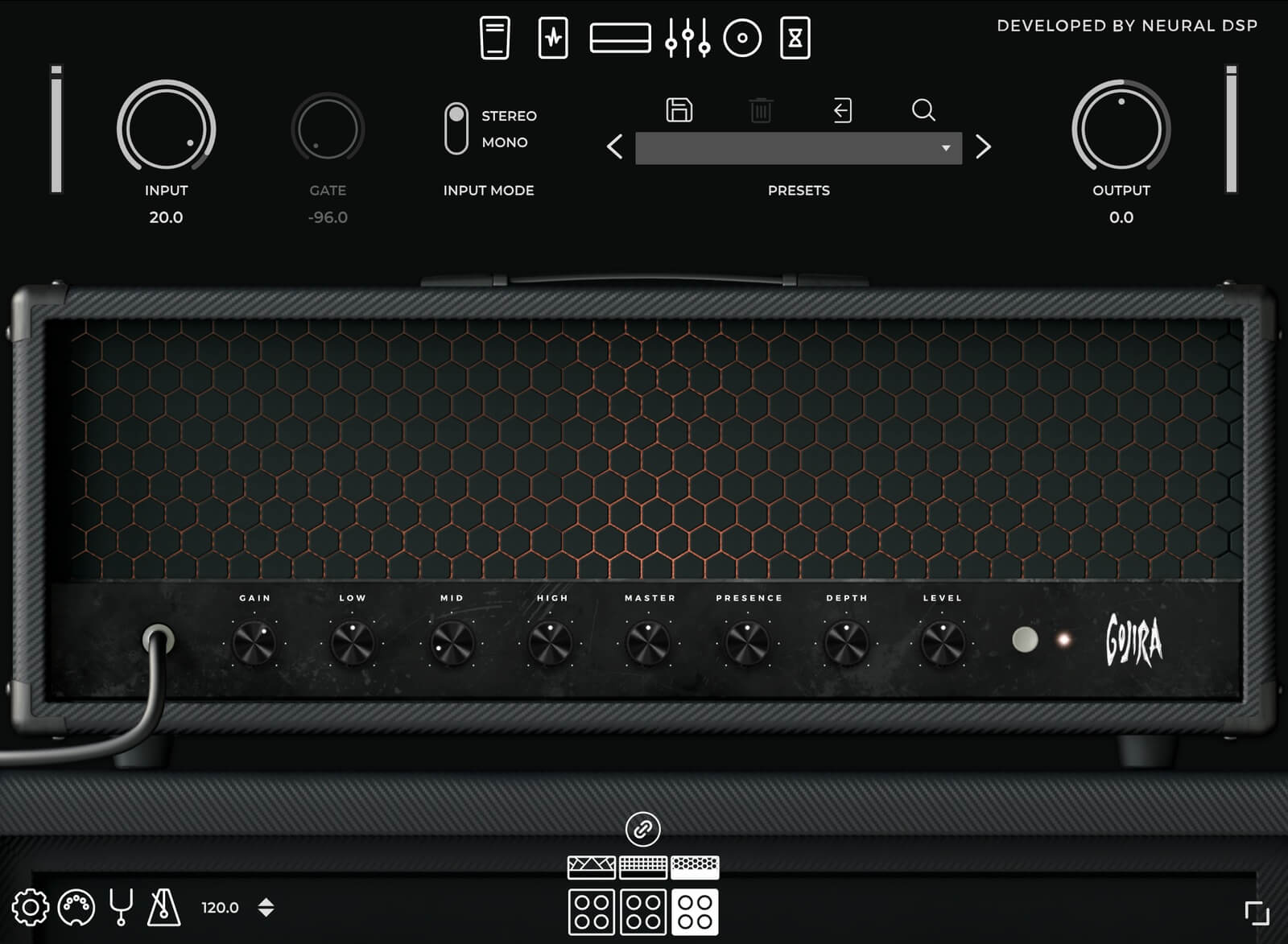Click the input level meter bar

(56, 129)
